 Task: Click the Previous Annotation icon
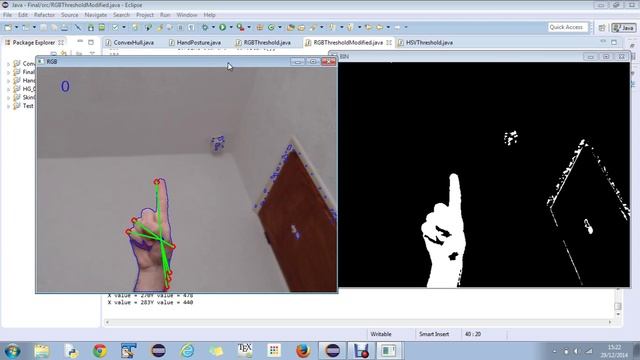point(350,27)
